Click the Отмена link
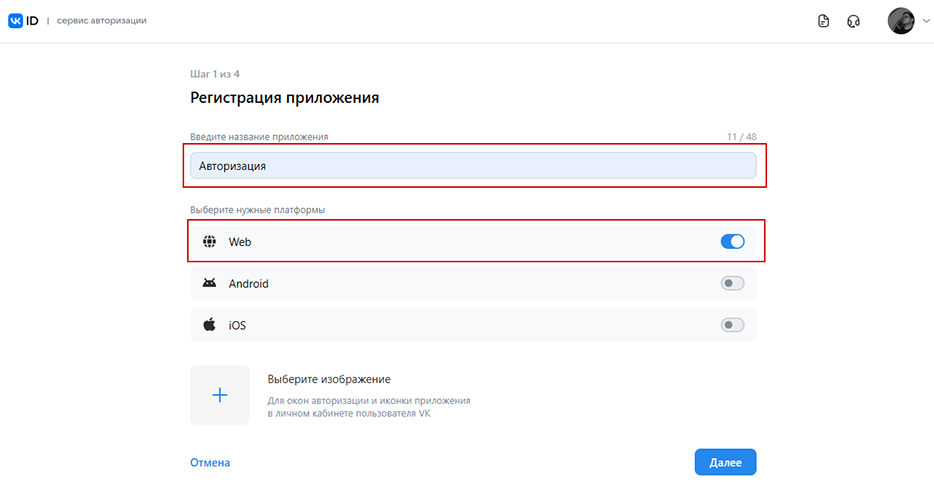934x503 pixels. click(210, 462)
